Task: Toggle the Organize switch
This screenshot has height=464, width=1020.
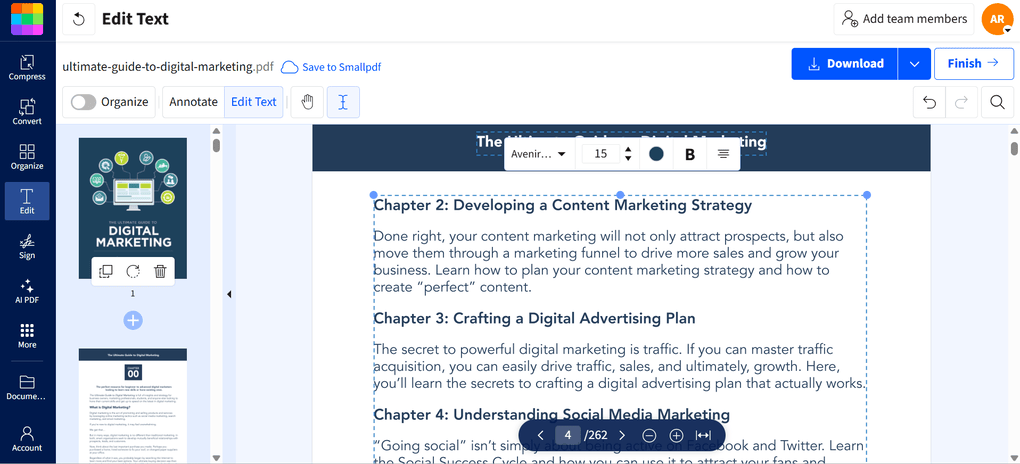Action: pos(83,102)
